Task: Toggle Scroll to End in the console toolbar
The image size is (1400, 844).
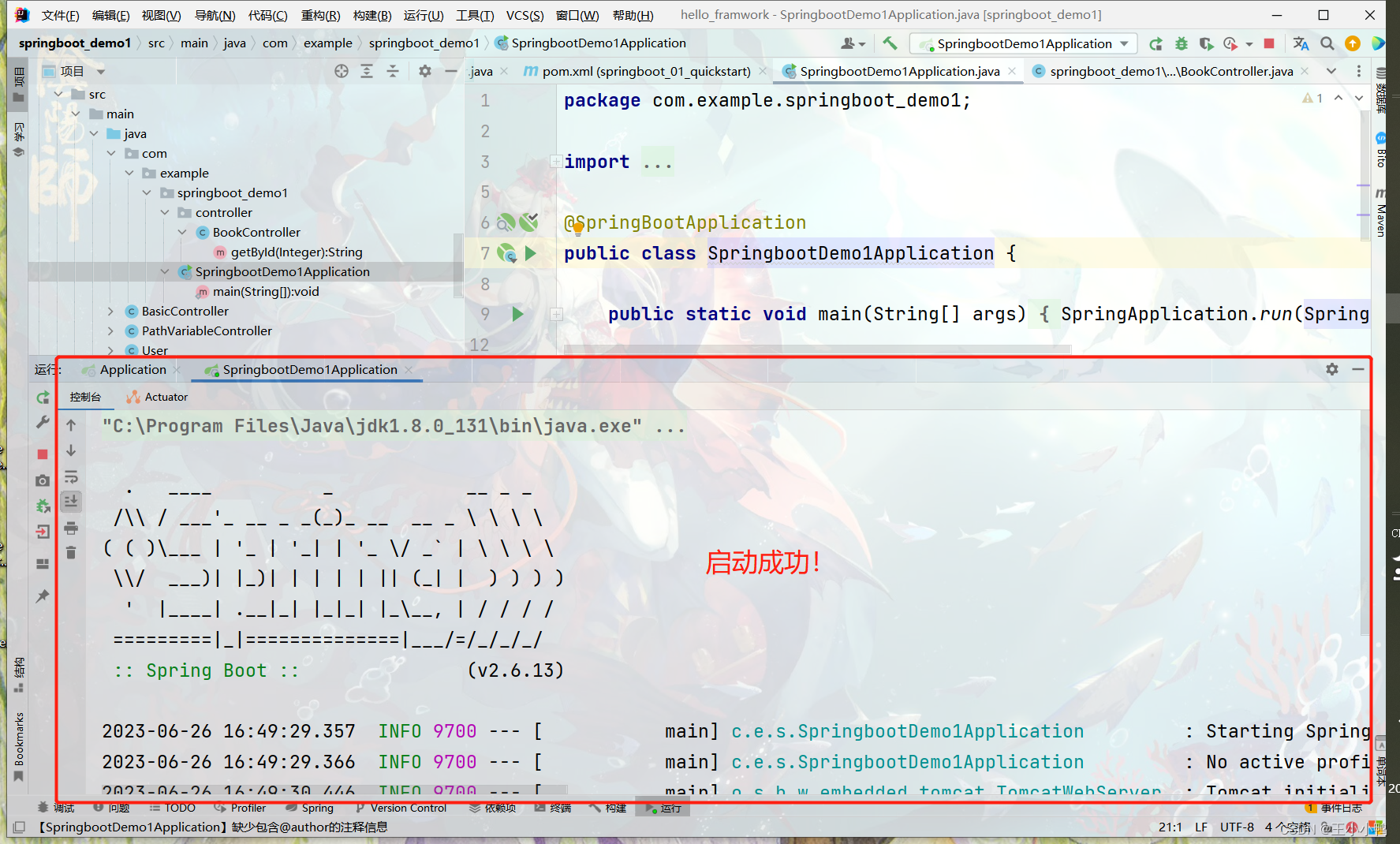Action: tap(71, 502)
